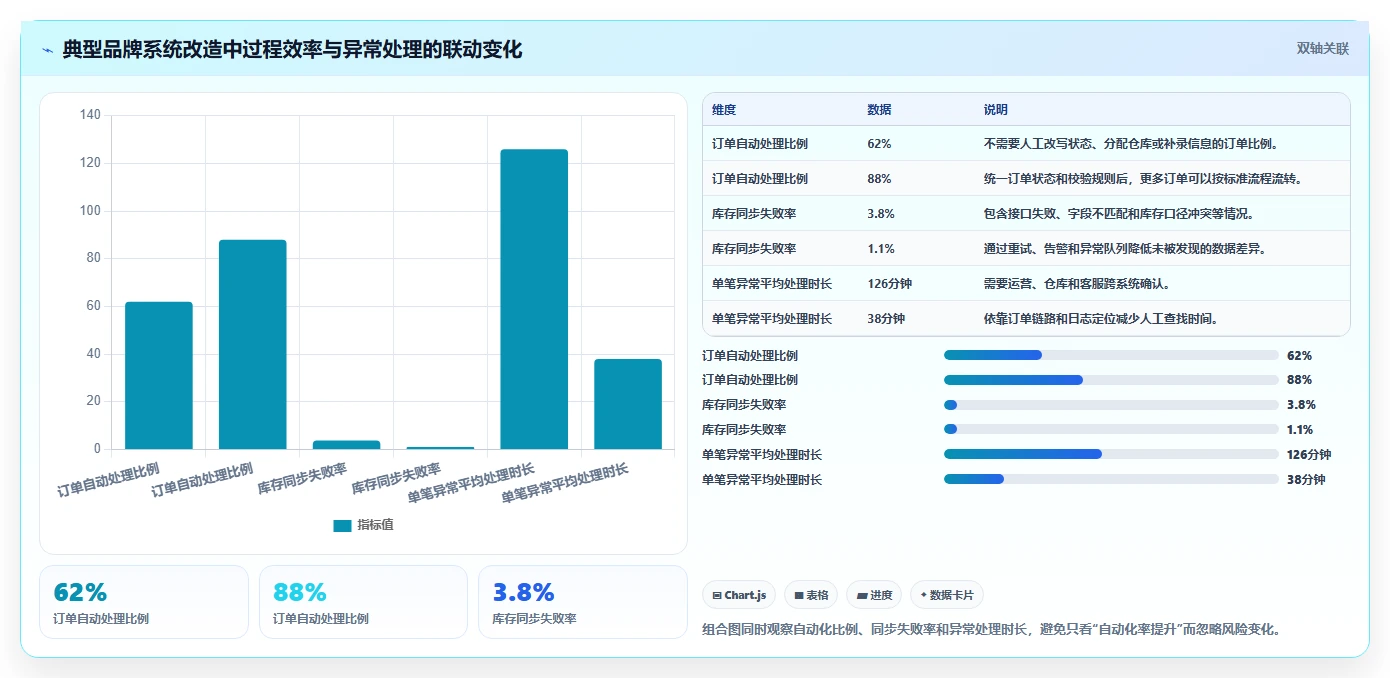Click the 3.8% 库存同步失败率 data card
Viewport: 1390px width, 678px height.
(x=583, y=602)
